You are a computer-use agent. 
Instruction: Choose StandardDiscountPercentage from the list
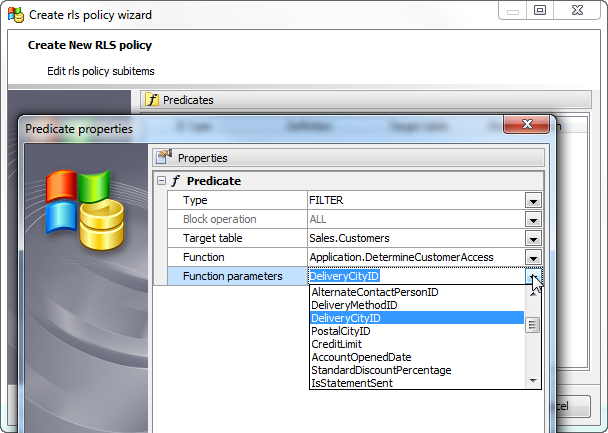tap(381, 370)
